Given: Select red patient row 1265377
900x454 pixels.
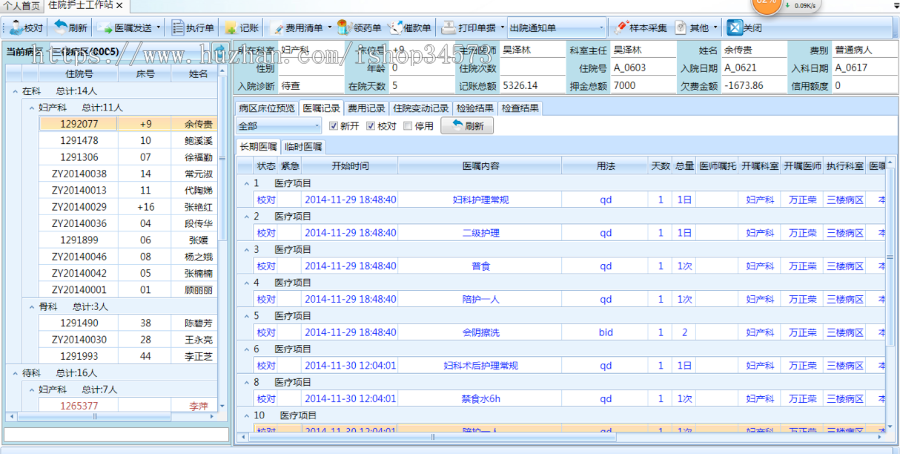Looking at the screenshot, I should [129, 406].
